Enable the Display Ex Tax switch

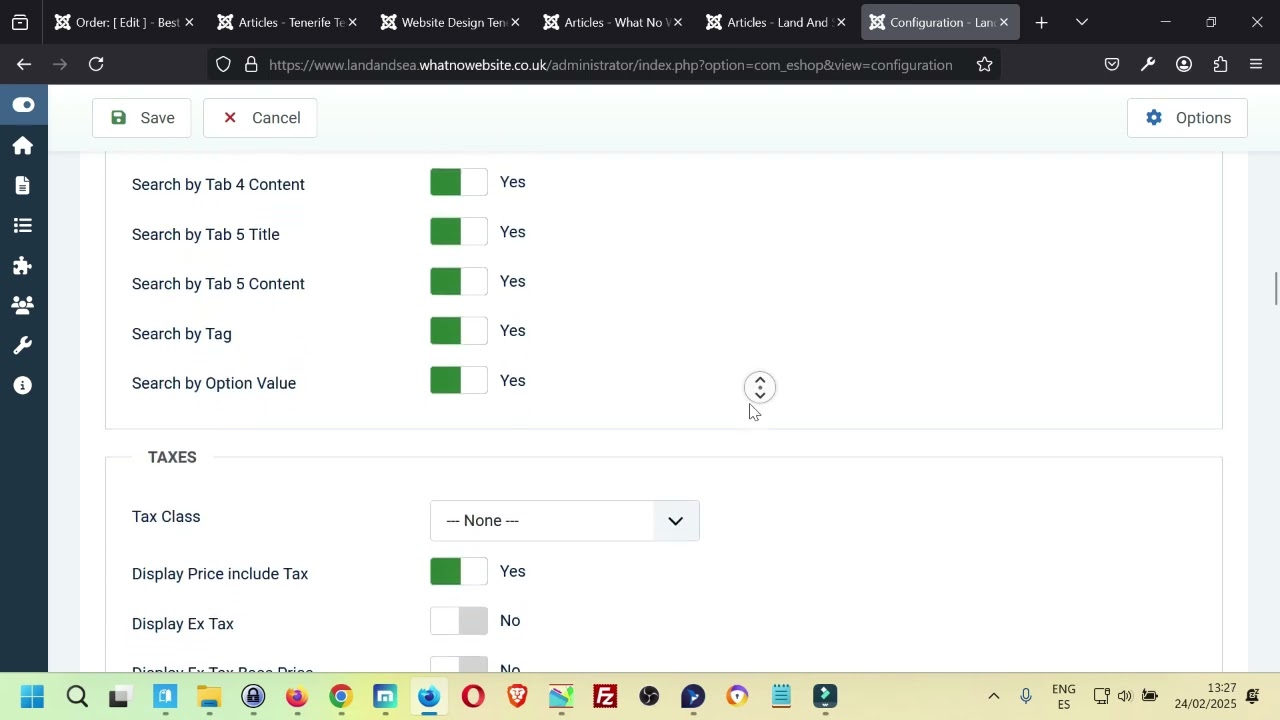click(459, 621)
